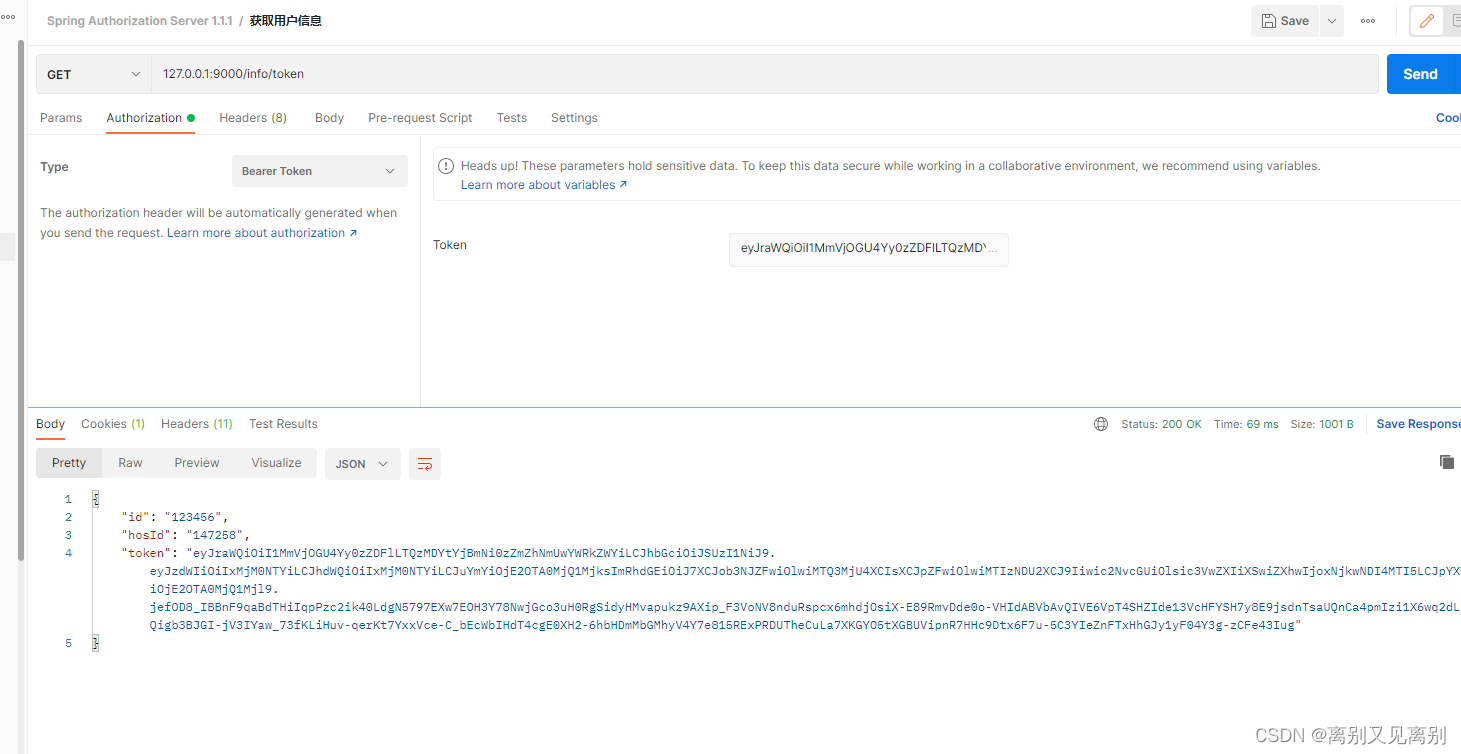Click the request URL input field
This screenshot has height=754, width=1461.
point(765,74)
